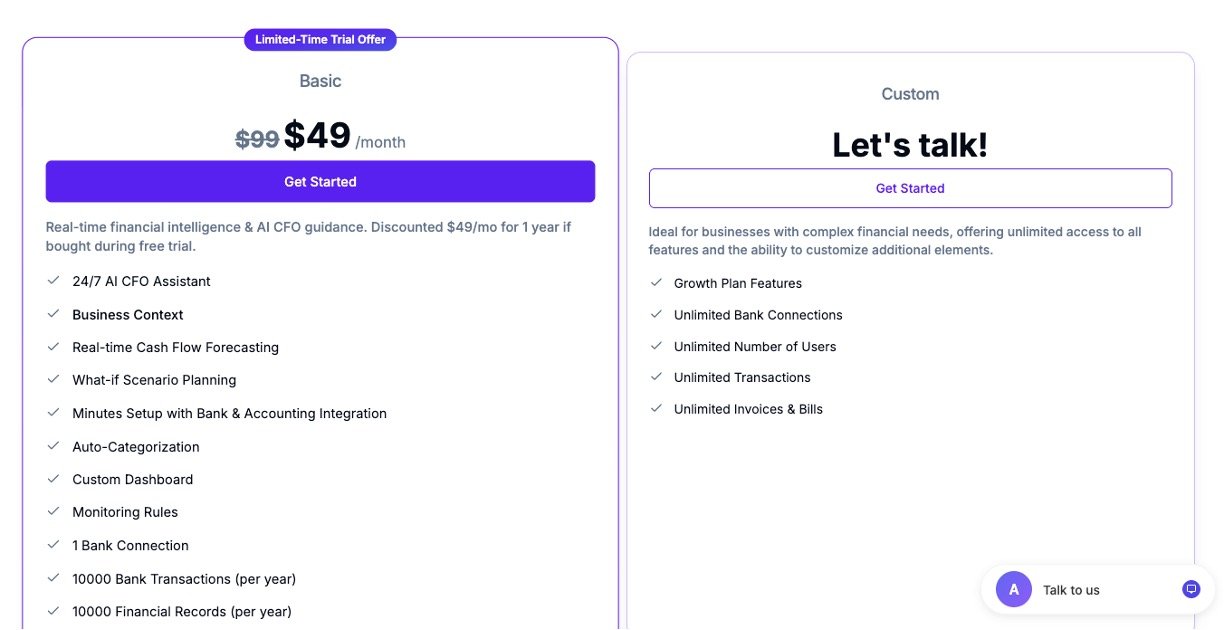
Task: Click the Basic plan title
Action: tap(320, 81)
